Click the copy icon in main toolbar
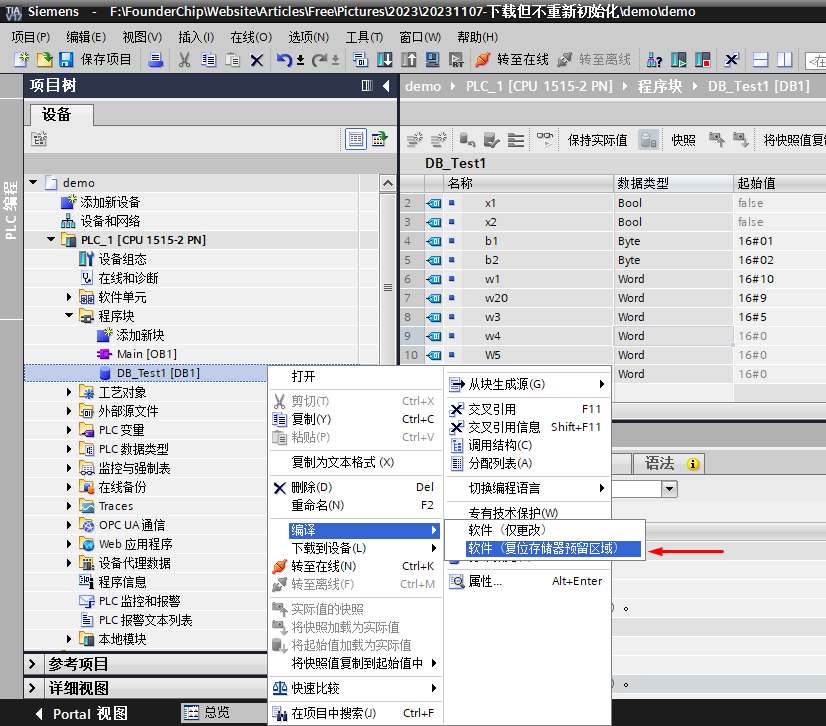This screenshot has width=826, height=726. coord(209,60)
